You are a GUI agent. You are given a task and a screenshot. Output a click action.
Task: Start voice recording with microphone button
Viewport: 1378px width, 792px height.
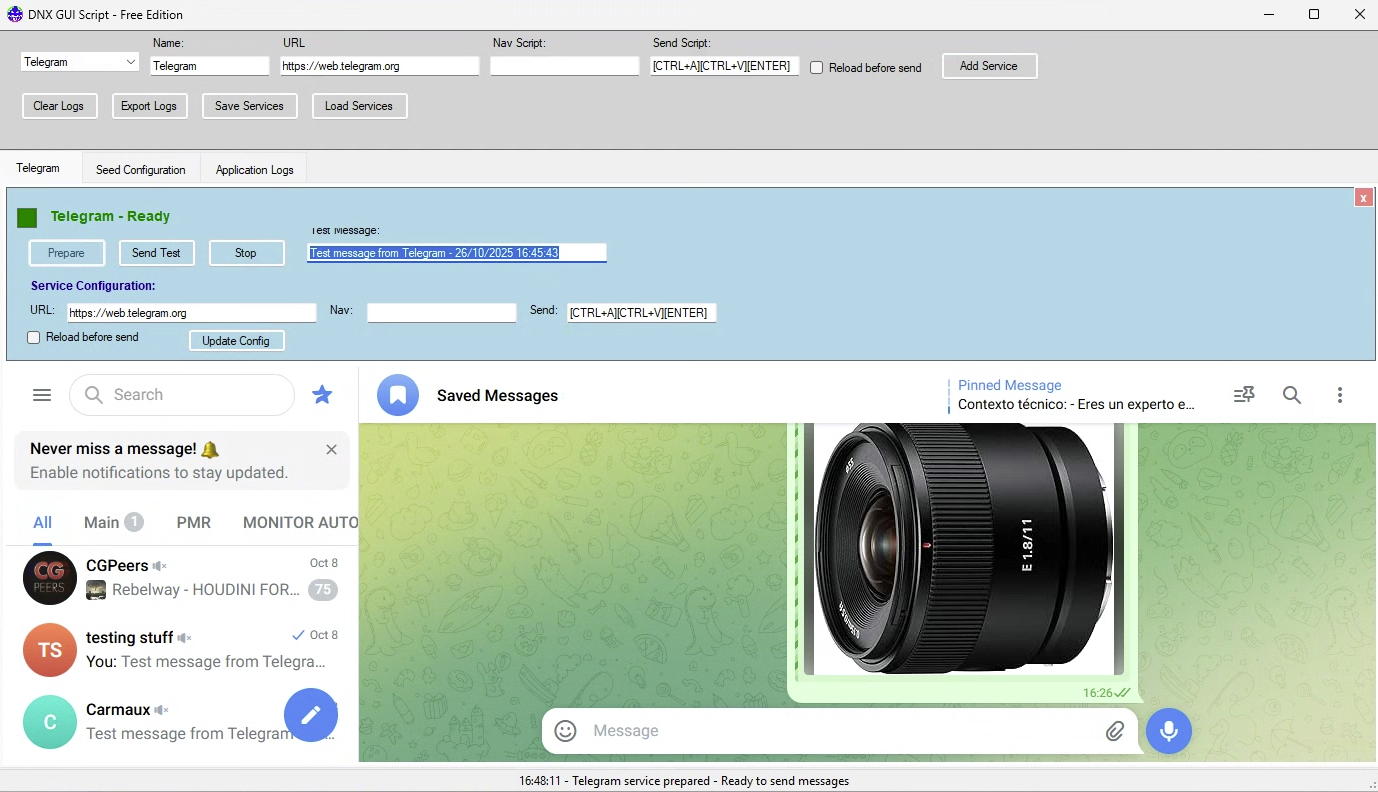(x=1168, y=731)
